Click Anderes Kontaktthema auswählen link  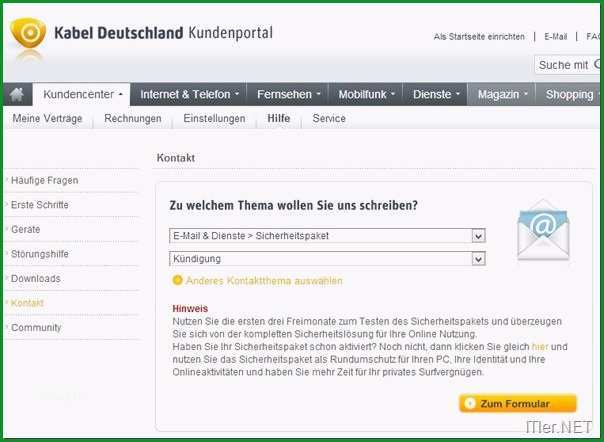click(x=264, y=281)
